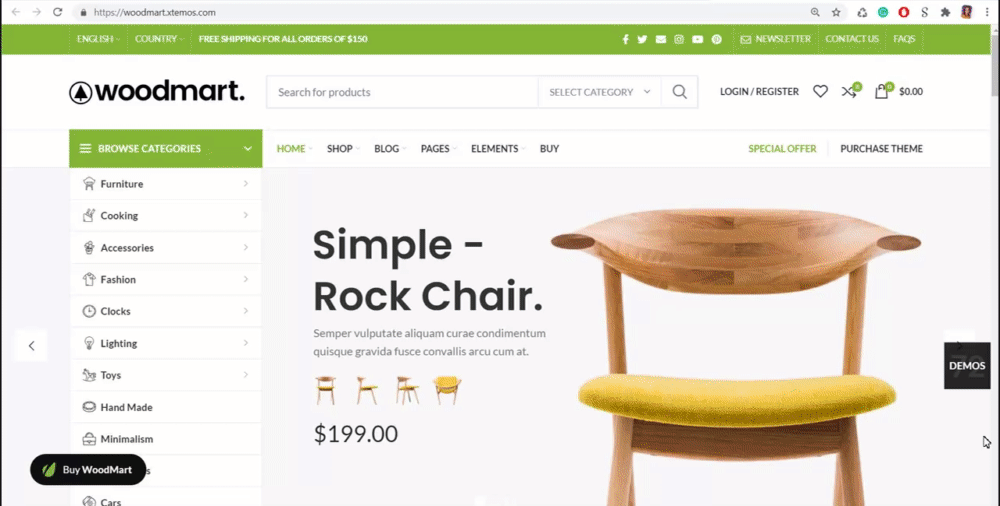Open the compare products icon
This screenshot has height=506, width=1000.
click(849, 92)
